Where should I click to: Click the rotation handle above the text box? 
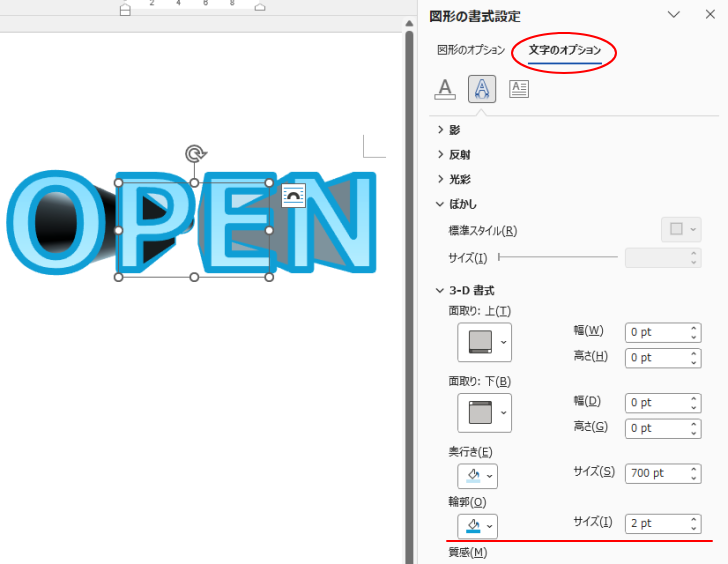[195, 153]
